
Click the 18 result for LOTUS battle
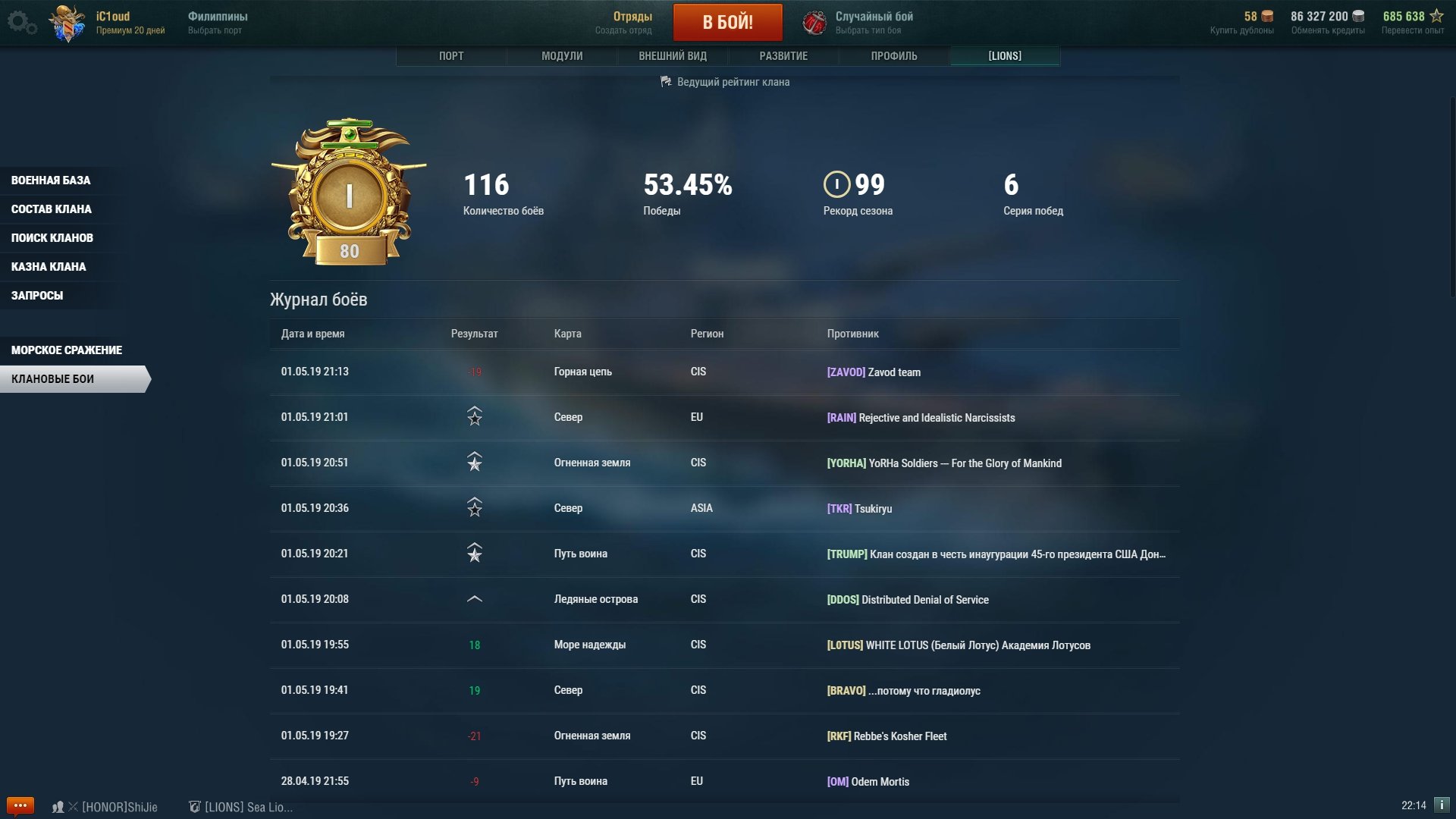475,645
